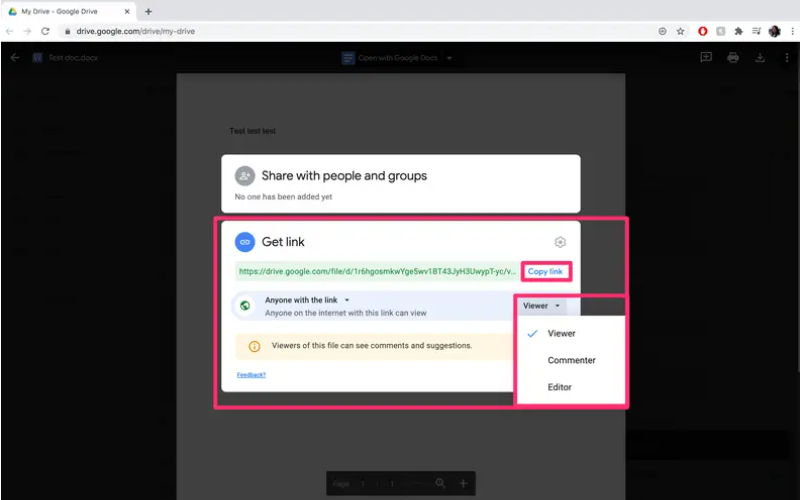Open Share with people and groups card

[400, 184]
